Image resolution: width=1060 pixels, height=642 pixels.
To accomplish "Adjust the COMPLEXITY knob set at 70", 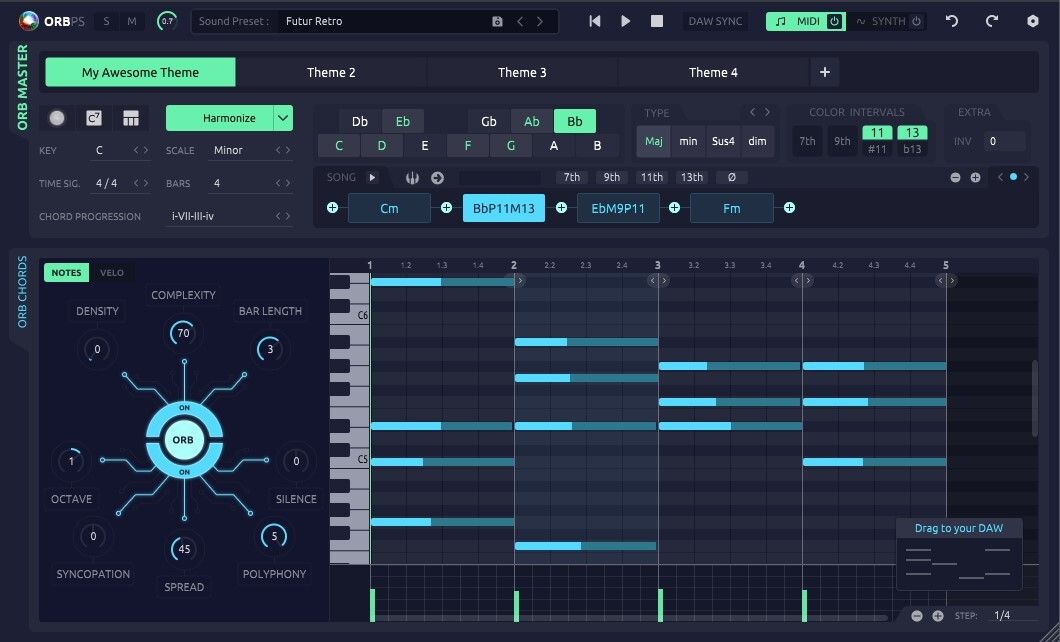I will pos(183,333).
